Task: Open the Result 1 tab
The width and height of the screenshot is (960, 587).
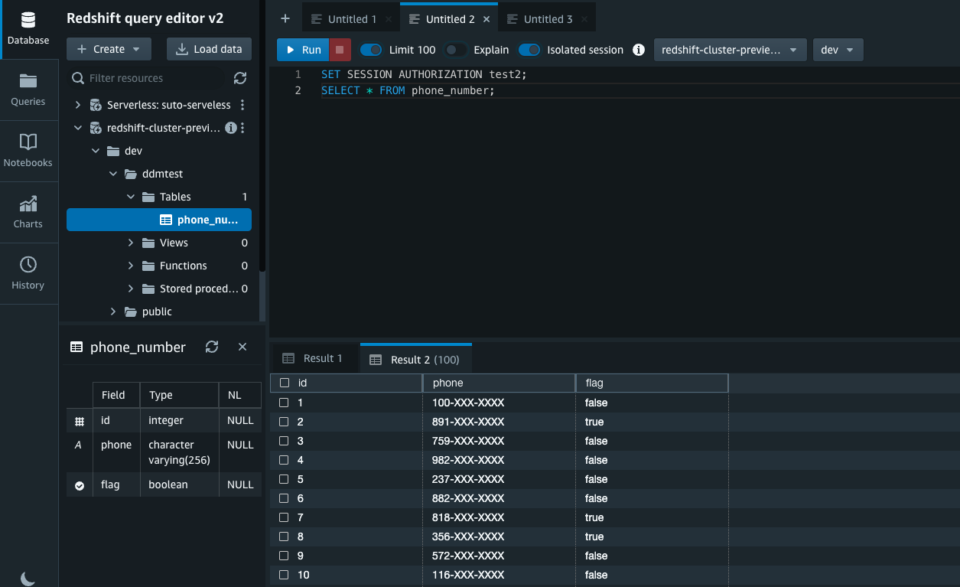Action: 314,358
